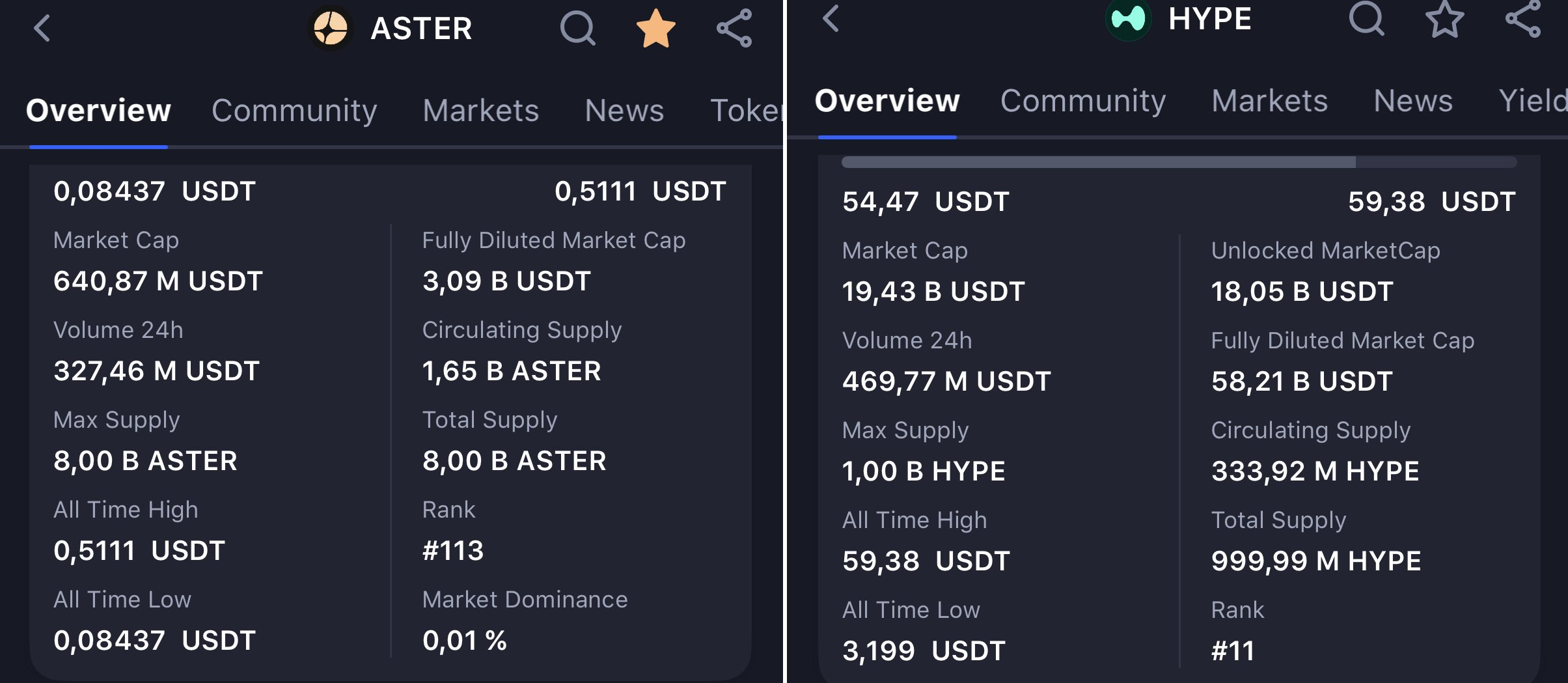Select the Yield tab for HYPE

coord(1534,101)
